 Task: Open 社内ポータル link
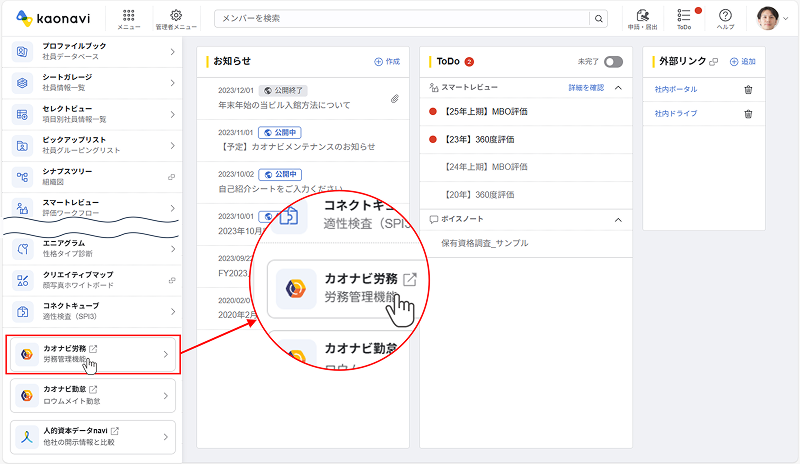[676, 89]
